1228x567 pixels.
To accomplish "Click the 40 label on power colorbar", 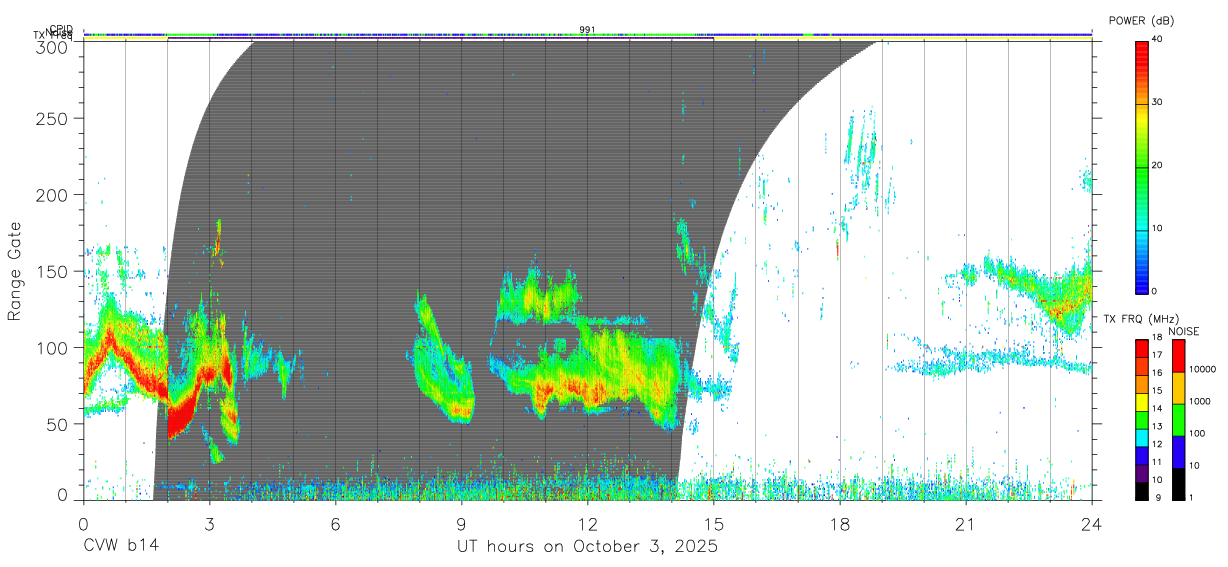I will tap(1159, 40).
